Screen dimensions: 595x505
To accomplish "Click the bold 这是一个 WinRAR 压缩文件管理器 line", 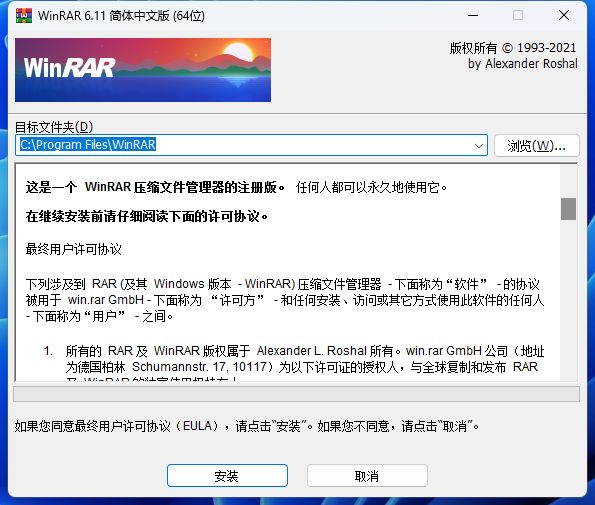I will (155, 187).
